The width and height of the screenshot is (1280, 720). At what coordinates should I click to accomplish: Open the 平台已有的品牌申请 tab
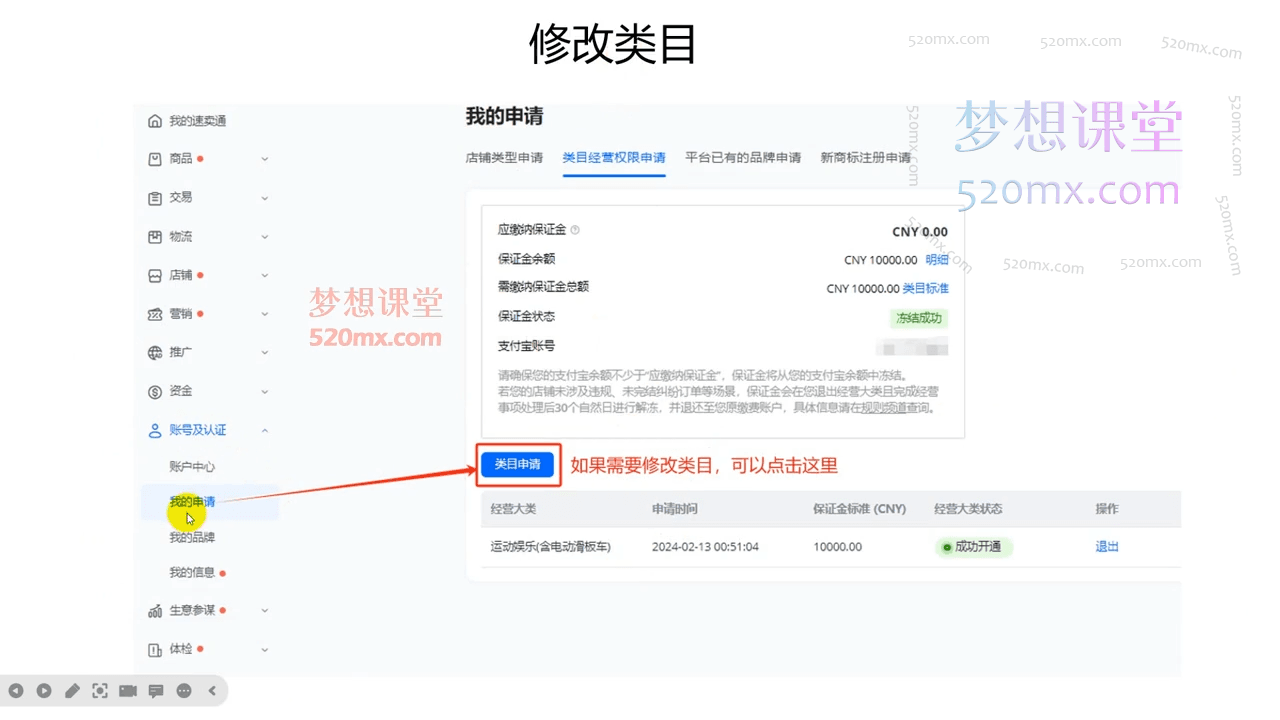[x=743, y=157]
